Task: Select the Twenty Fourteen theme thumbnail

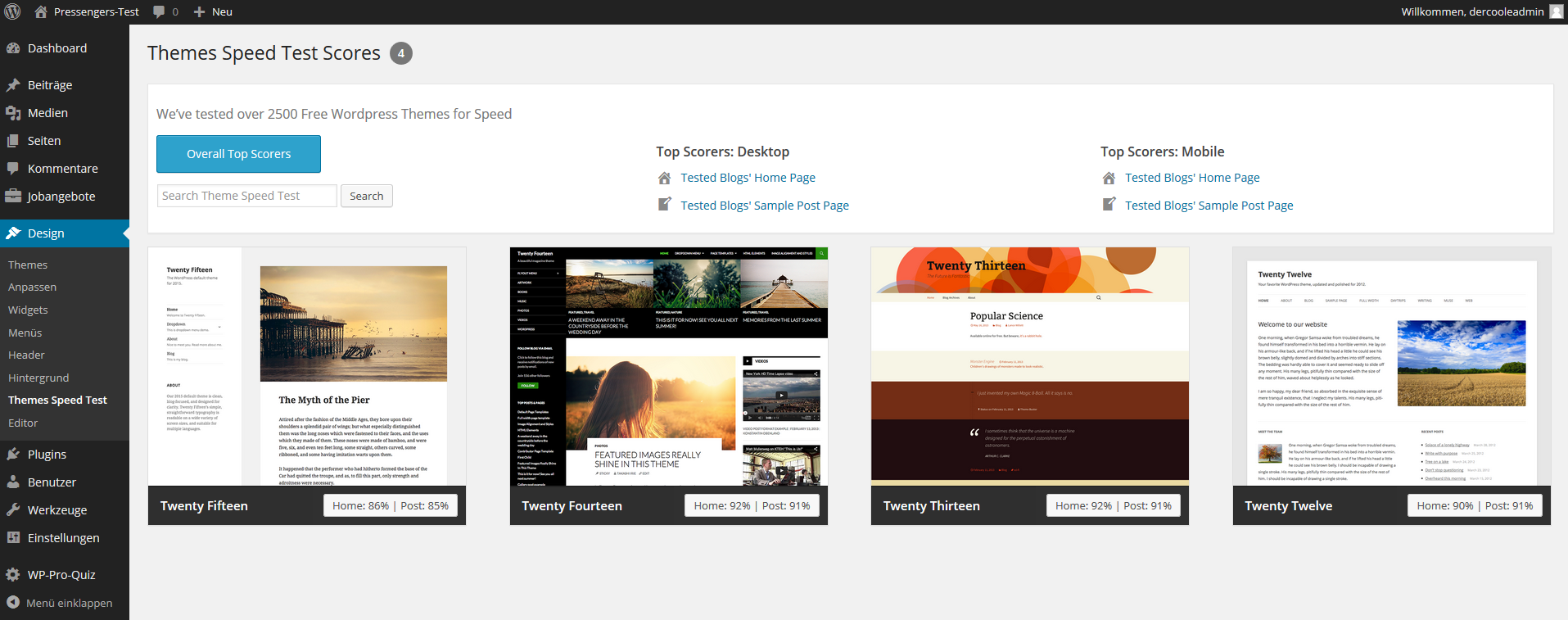Action: click(669, 366)
